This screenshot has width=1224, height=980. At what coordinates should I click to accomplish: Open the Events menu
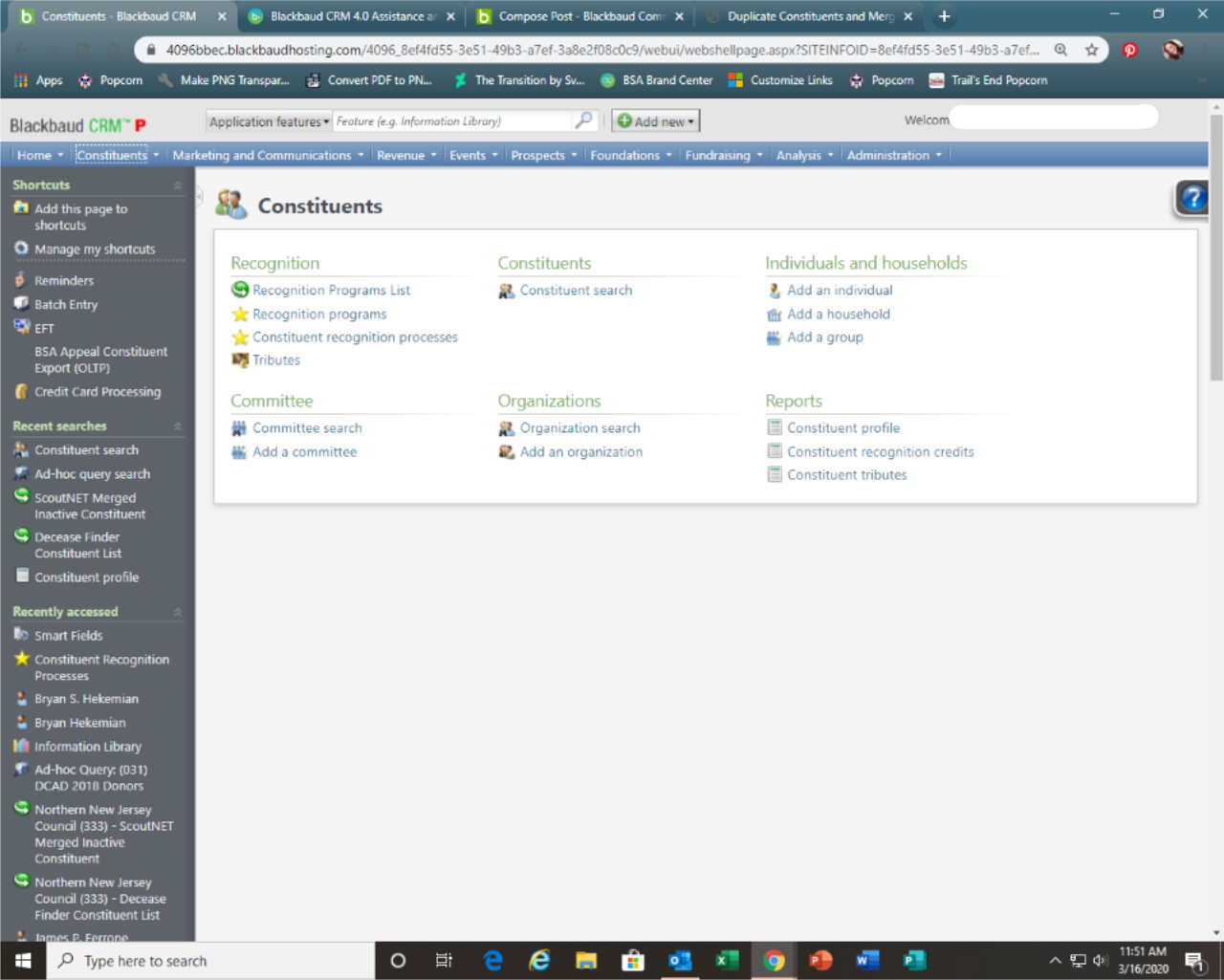[x=468, y=155]
